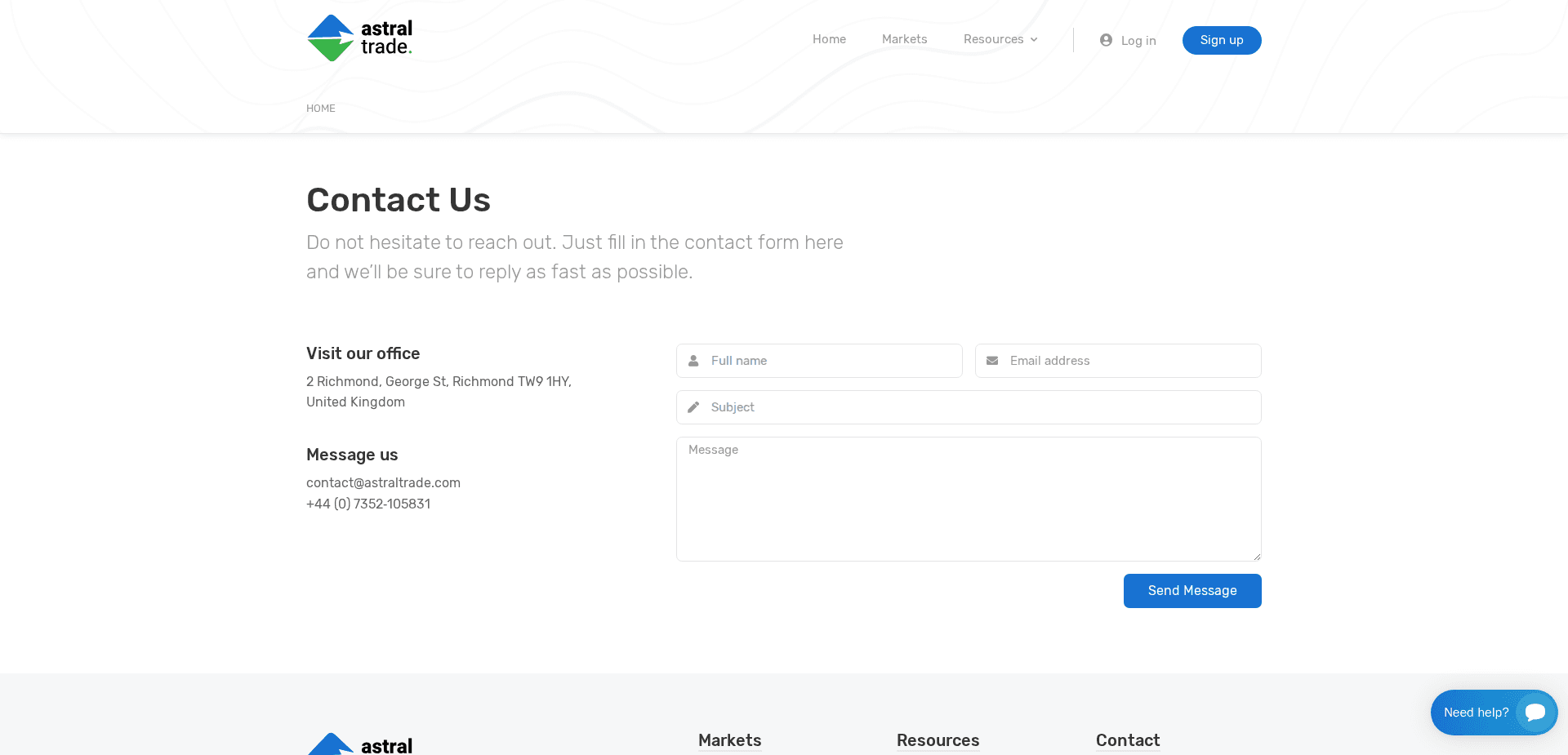Image resolution: width=1568 pixels, height=755 pixels.
Task: Click the HOME breadcrumb link
Action: pos(320,108)
